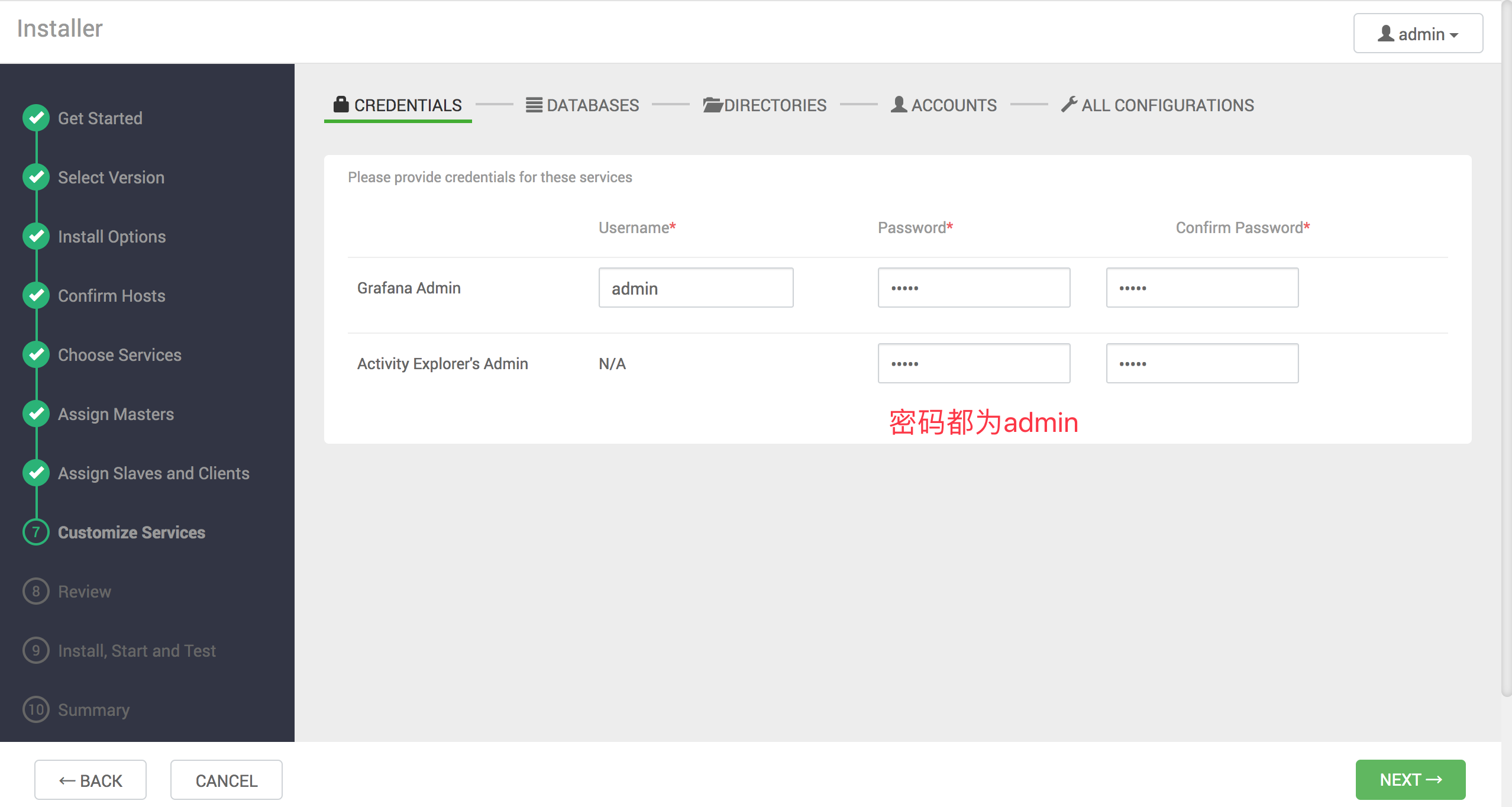Click the Directories folder icon

[x=712, y=105]
